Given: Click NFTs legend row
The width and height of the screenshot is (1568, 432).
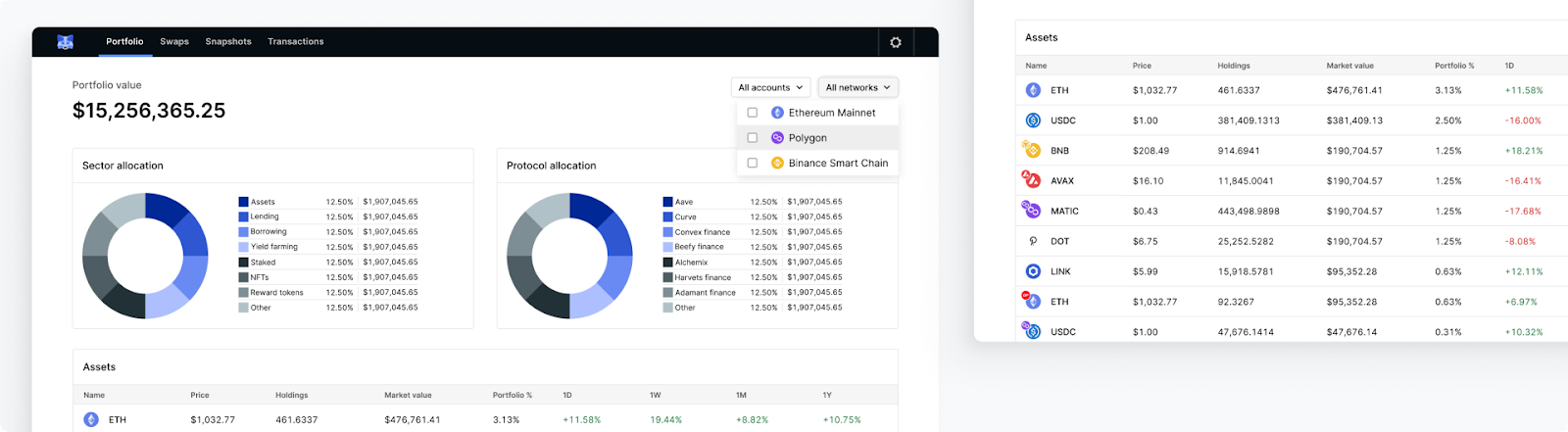Looking at the screenshot, I should (x=328, y=277).
